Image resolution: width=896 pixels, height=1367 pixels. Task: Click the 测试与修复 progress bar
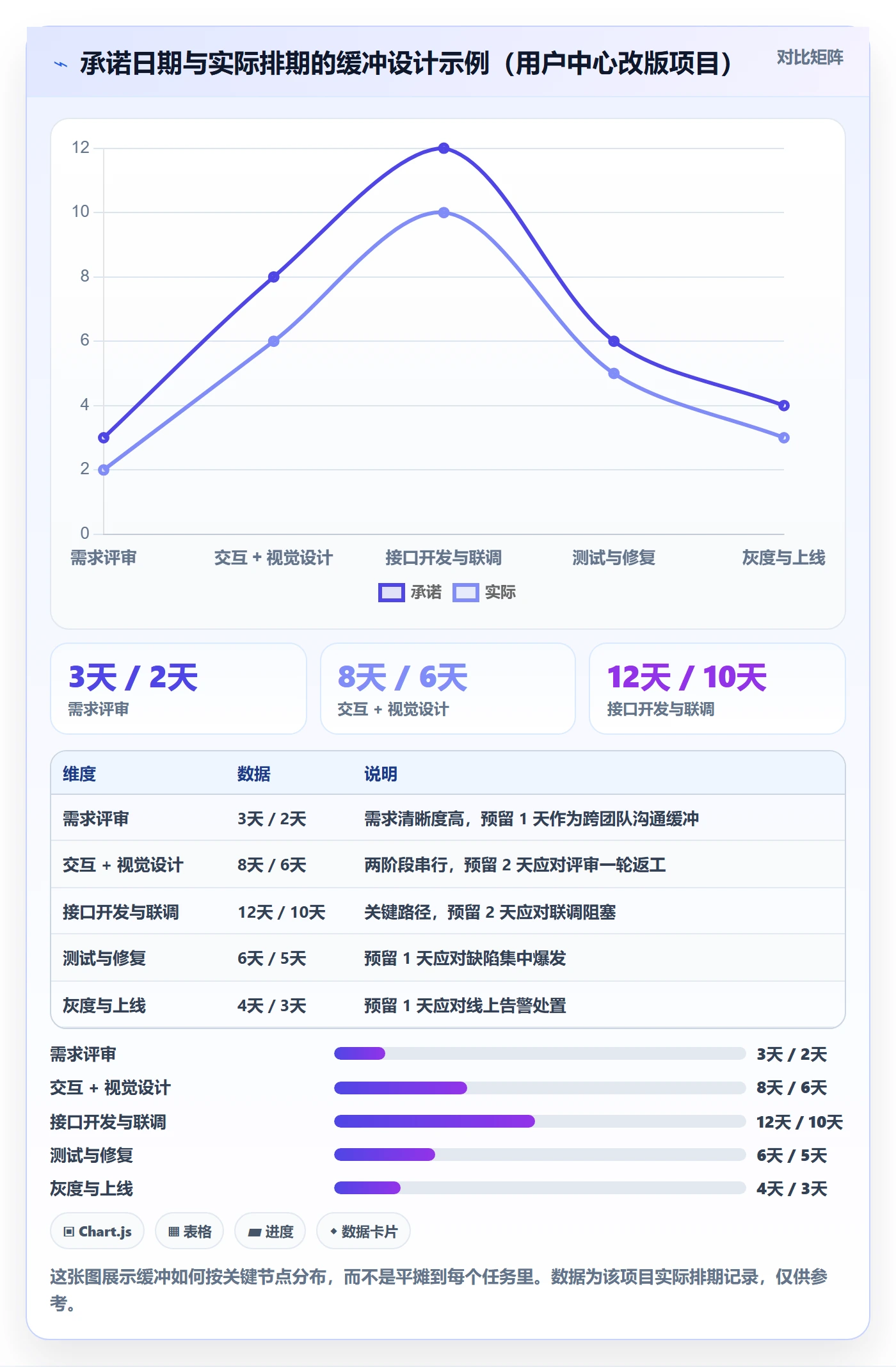click(x=540, y=1155)
